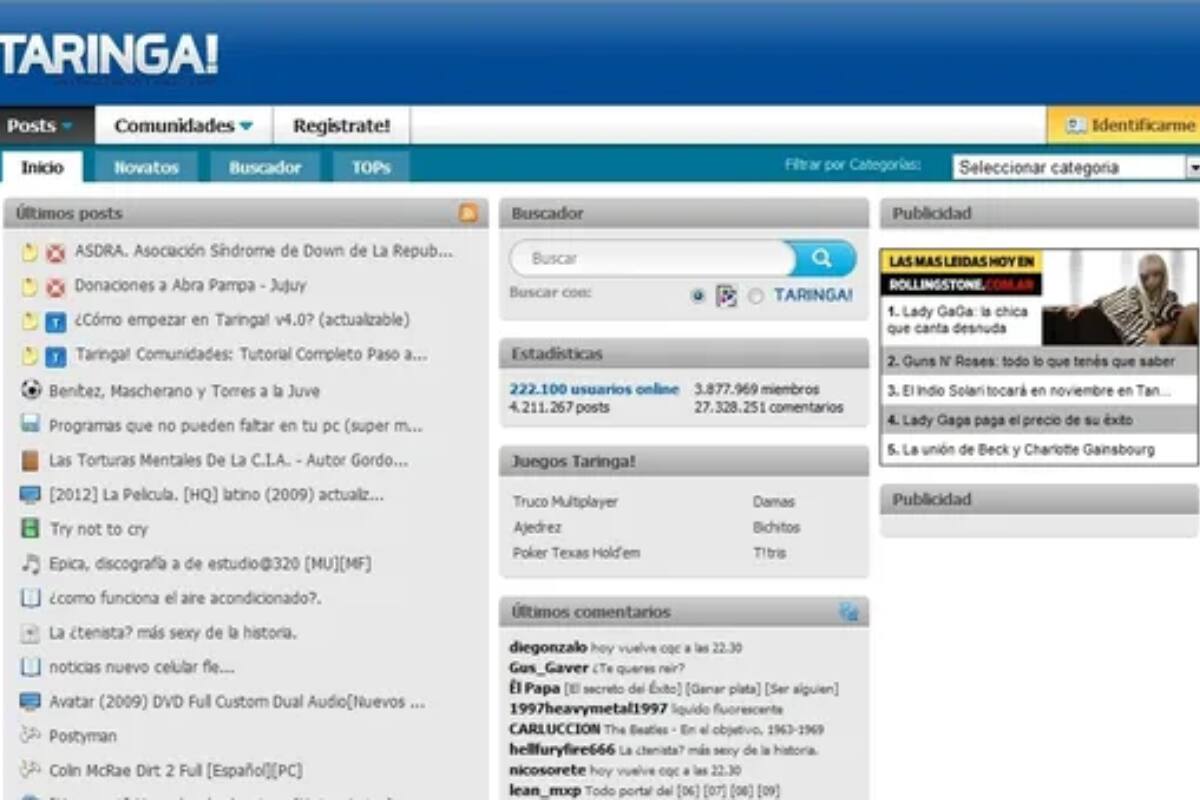This screenshot has width=1200, height=800.
Task: Click the Identificarme login button
Action: tap(1123, 126)
